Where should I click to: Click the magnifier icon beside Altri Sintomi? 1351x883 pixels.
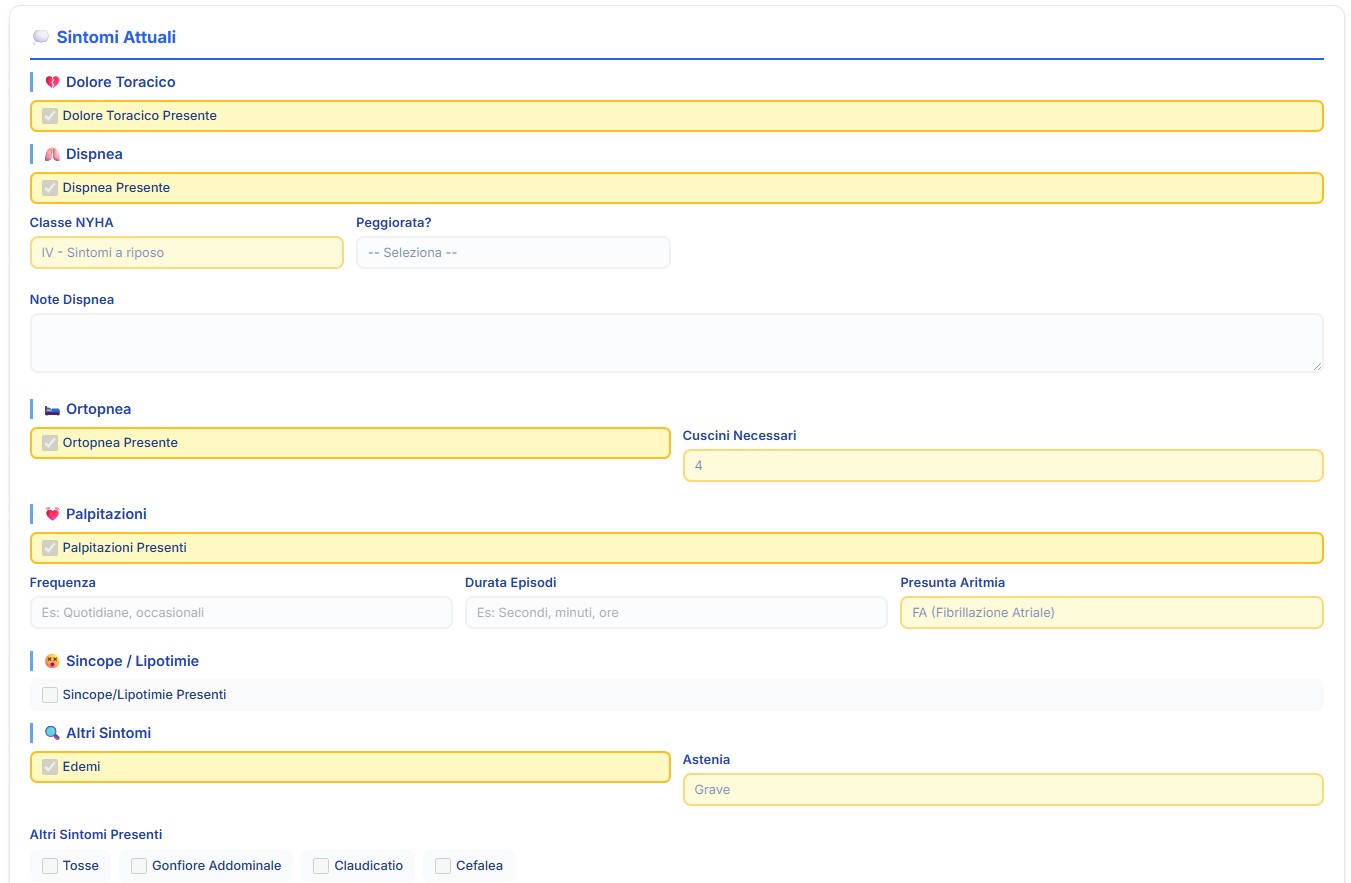click(52, 734)
